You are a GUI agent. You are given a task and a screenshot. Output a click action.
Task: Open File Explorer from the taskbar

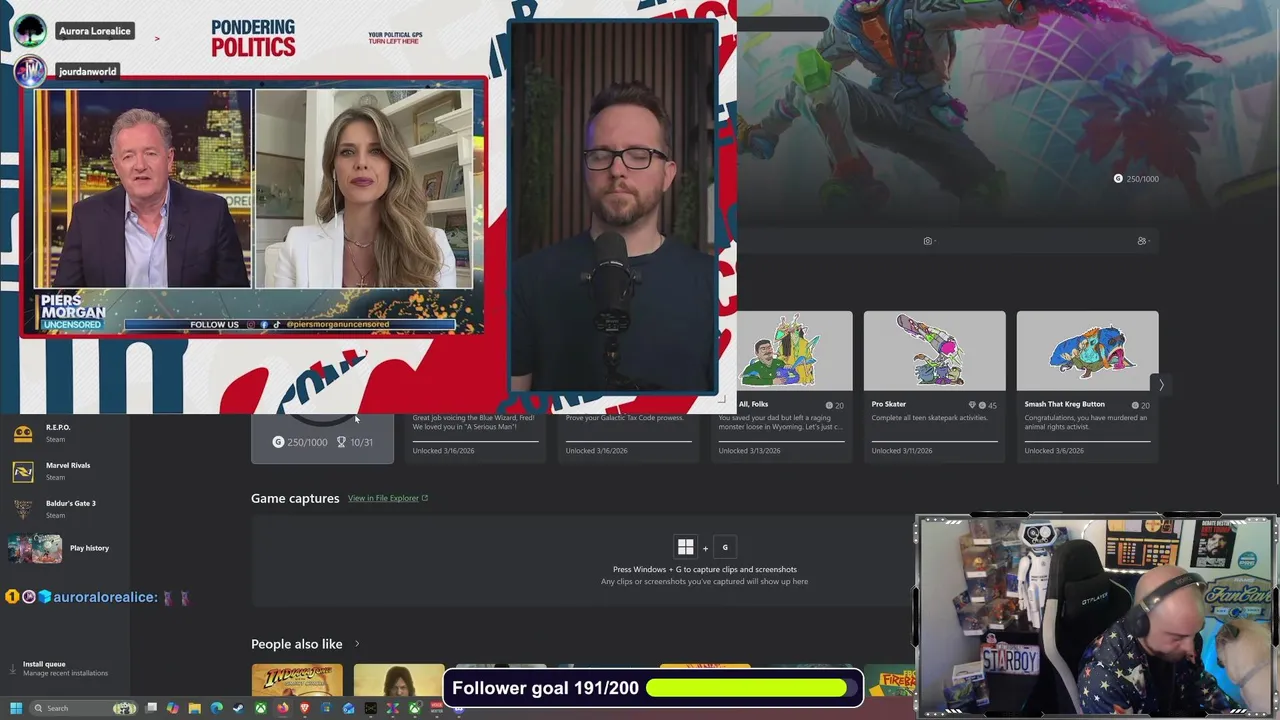pyautogui.click(x=195, y=708)
